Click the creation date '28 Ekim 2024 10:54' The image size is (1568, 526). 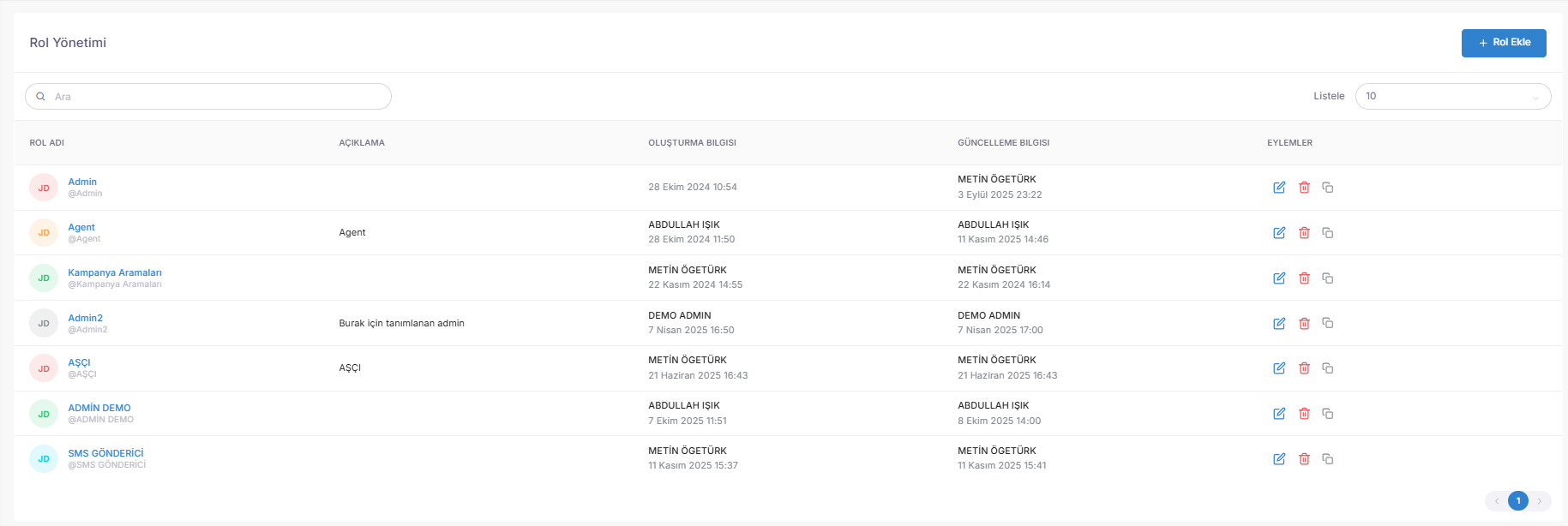693,187
